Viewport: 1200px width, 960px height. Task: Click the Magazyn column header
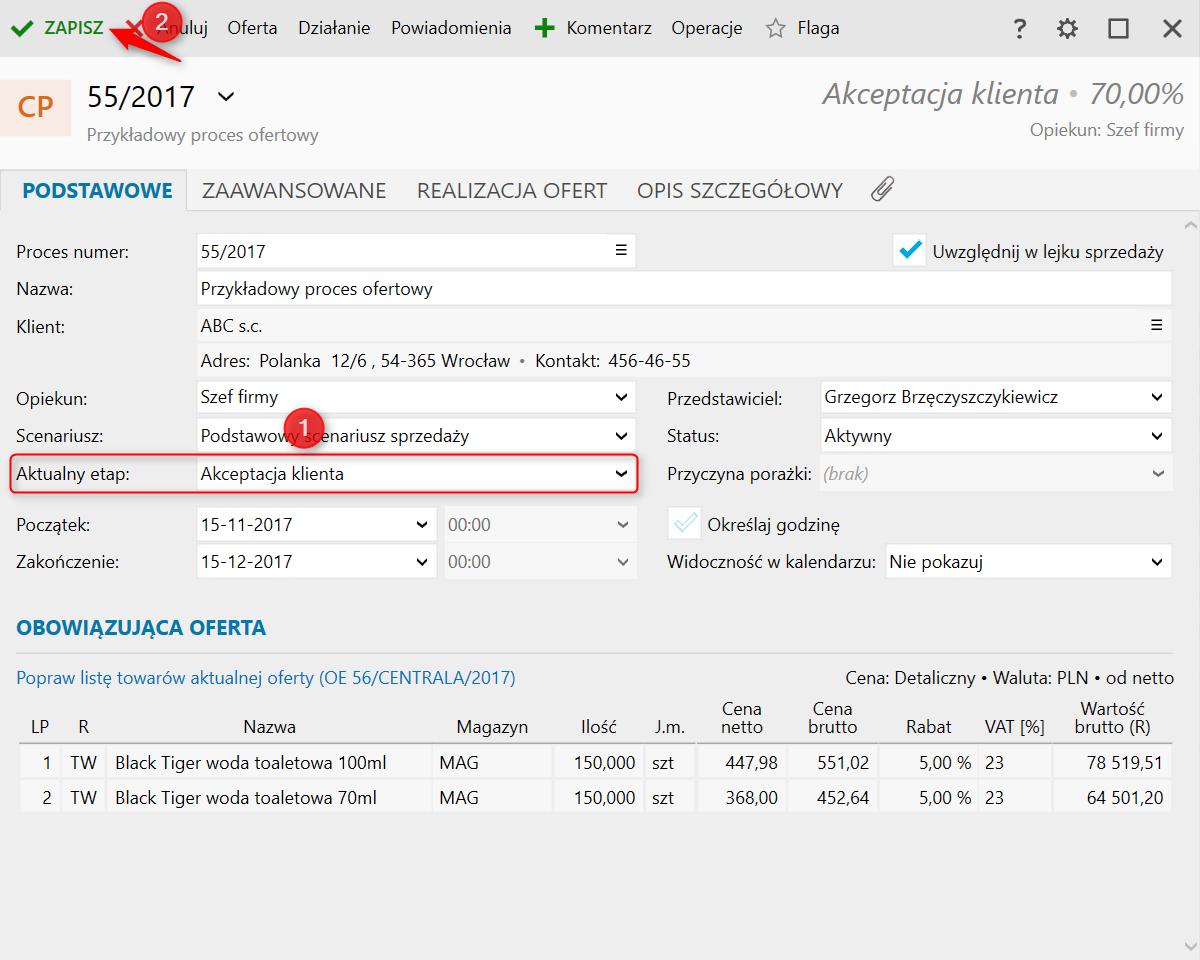[x=492, y=727]
